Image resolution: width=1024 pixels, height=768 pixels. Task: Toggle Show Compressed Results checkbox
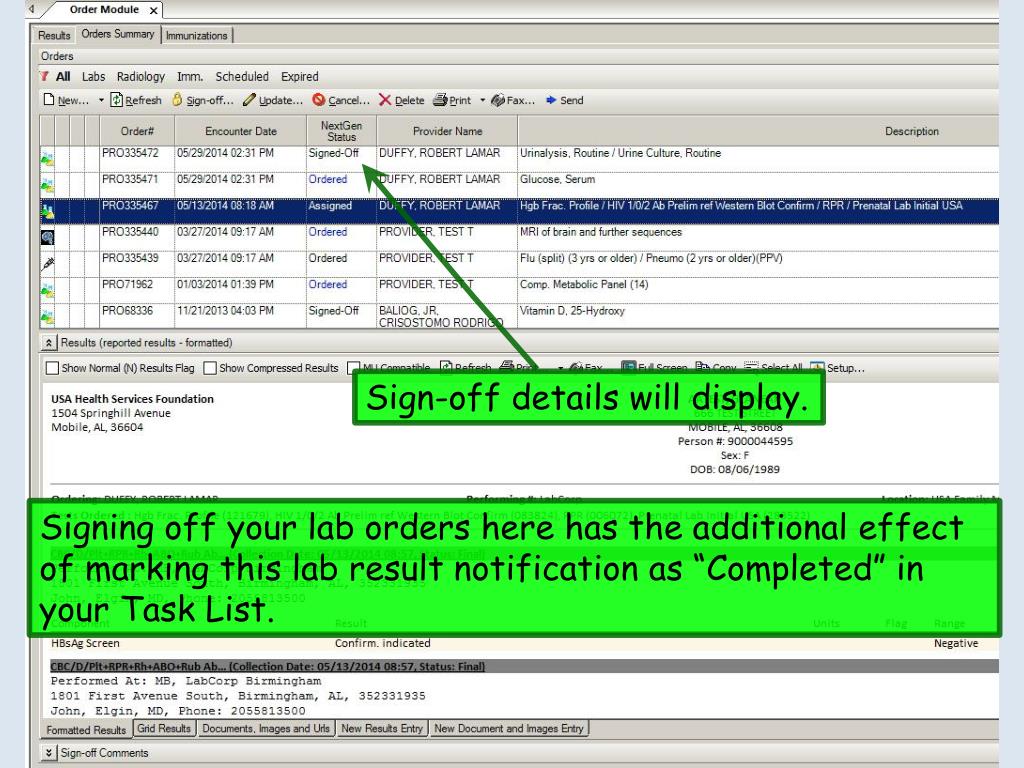(x=210, y=368)
